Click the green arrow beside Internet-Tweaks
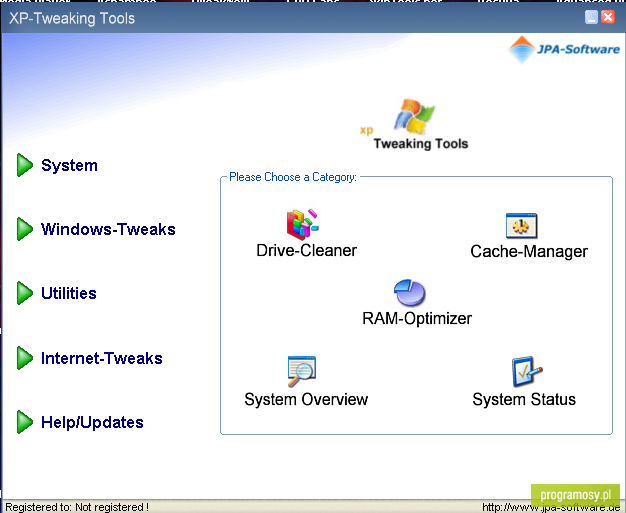Screen dimensions: 626x513 pyautogui.click(x=25, y=358)
